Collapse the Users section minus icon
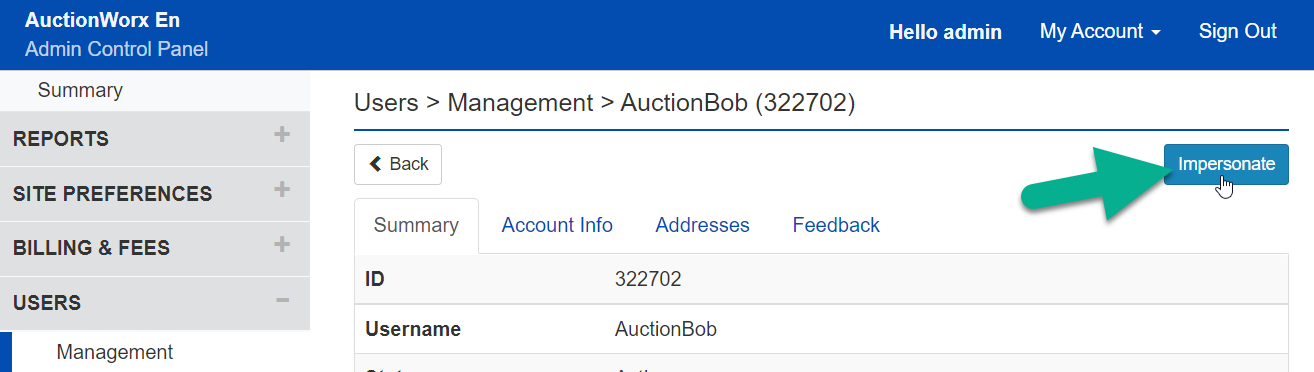This screenshot has width=1314, height=372. [x=282, y=300]
